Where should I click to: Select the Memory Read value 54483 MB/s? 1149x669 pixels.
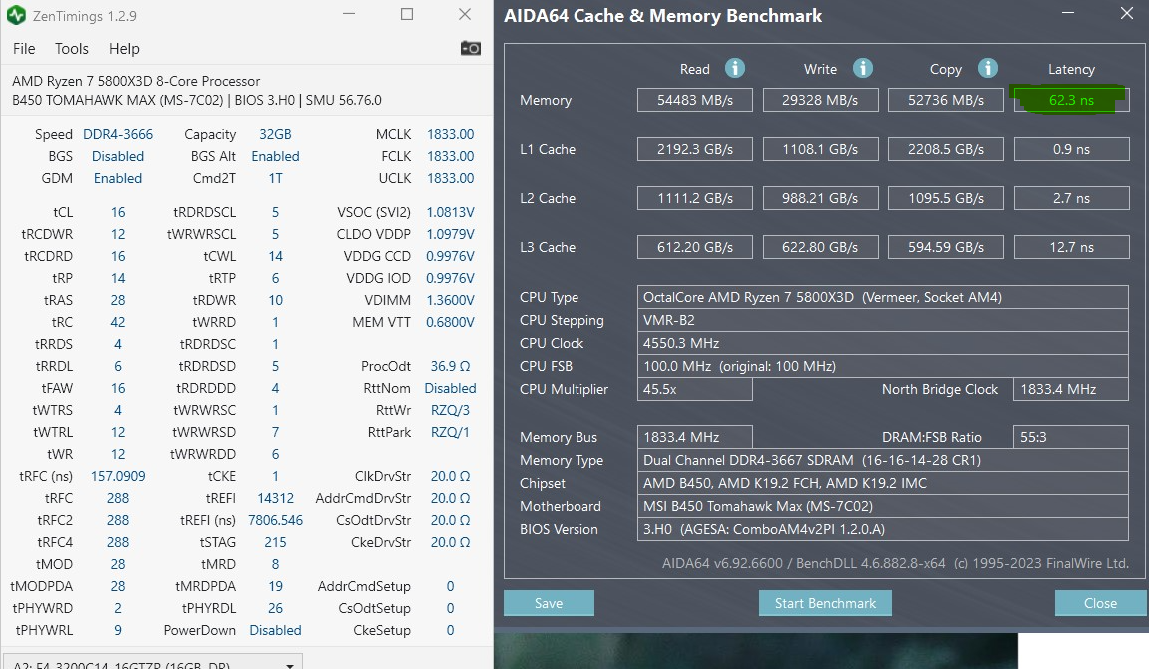695,100
